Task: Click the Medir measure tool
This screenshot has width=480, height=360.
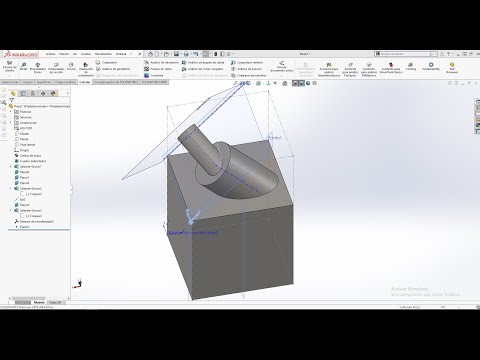Action: (x=23, y=66)
